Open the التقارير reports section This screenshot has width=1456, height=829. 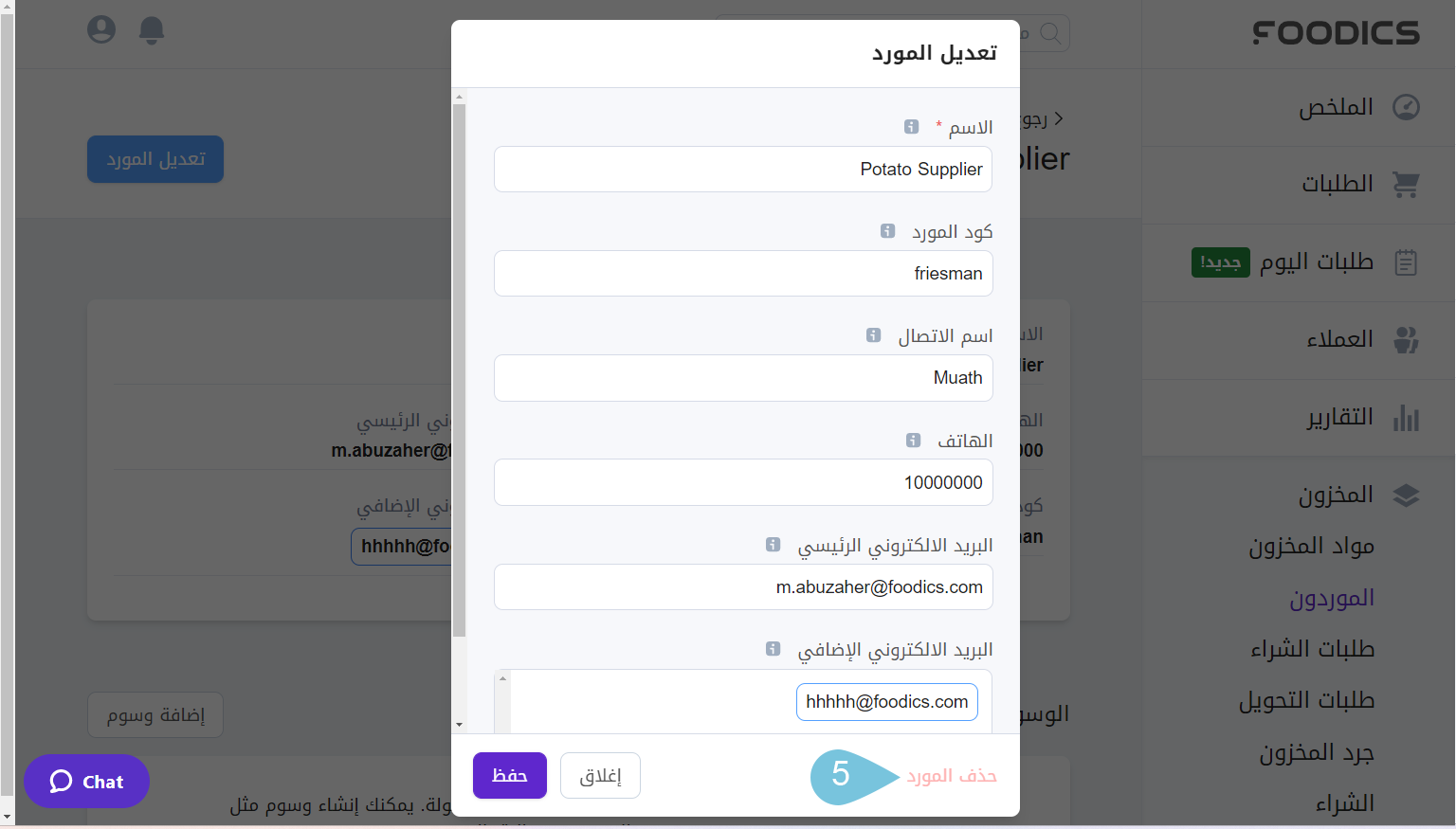pos(1339,418)
